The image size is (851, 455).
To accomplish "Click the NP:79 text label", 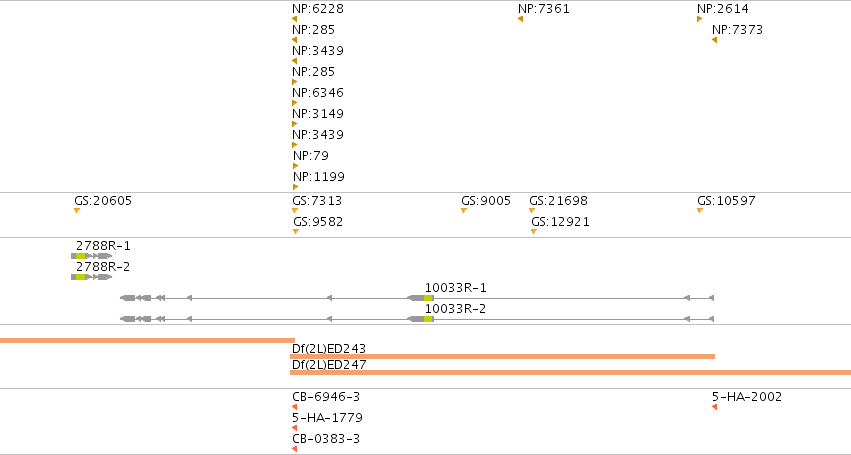I will click(x=311, y=156).
